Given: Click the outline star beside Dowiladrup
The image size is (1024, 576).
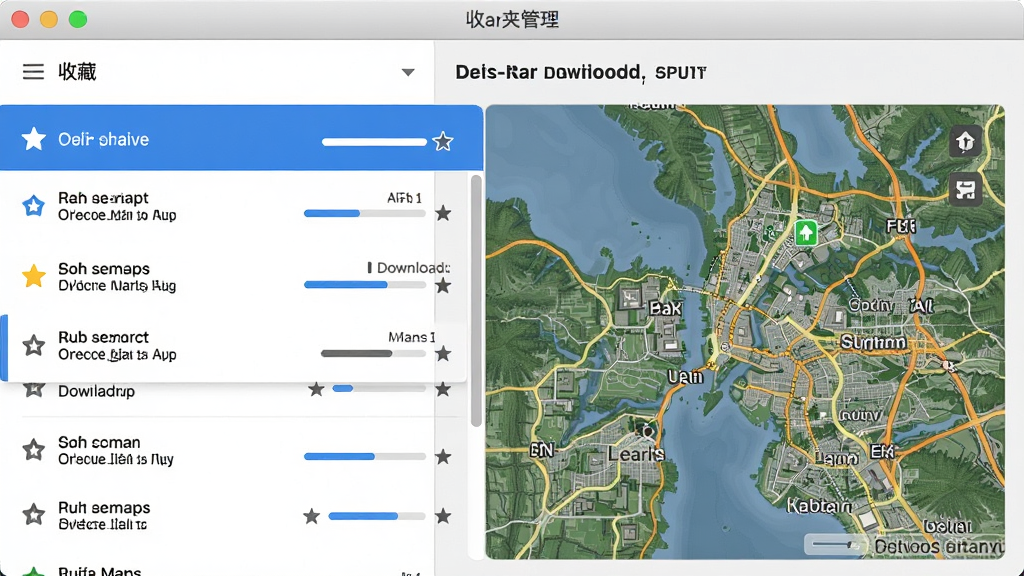Looking at the screenshot, I should click(33, 389).
